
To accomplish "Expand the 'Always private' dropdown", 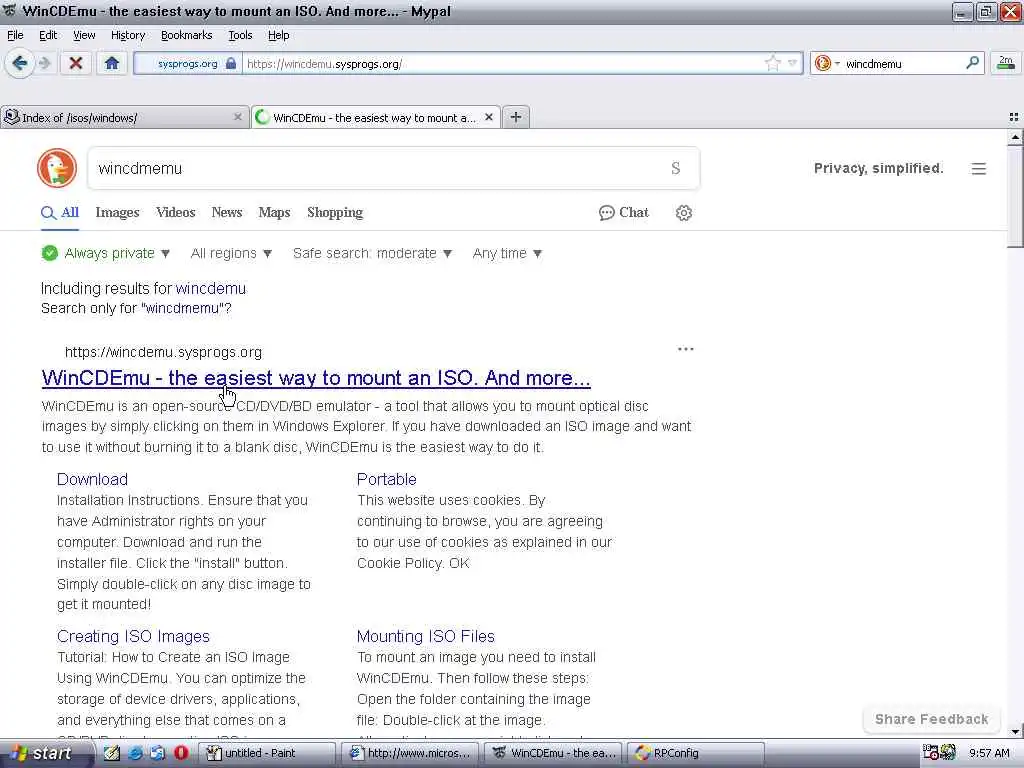I will pos(105,253).
